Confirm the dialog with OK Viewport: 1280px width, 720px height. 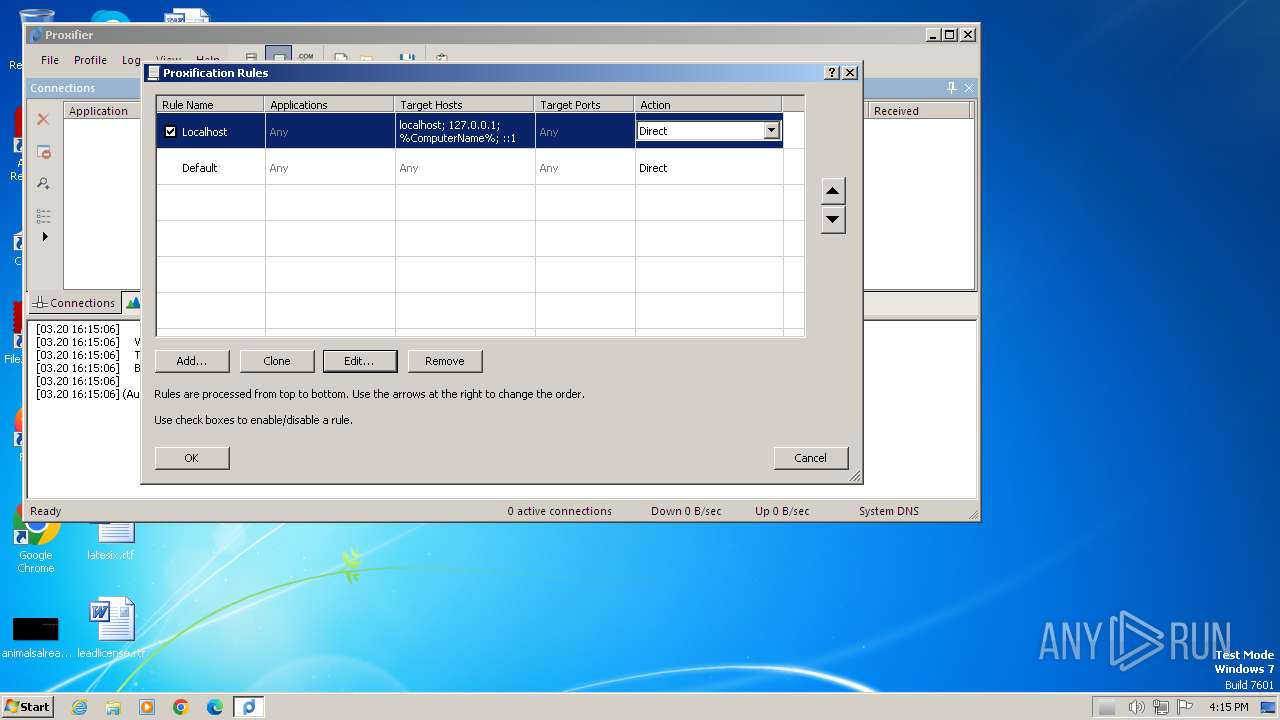pos(192,458)
